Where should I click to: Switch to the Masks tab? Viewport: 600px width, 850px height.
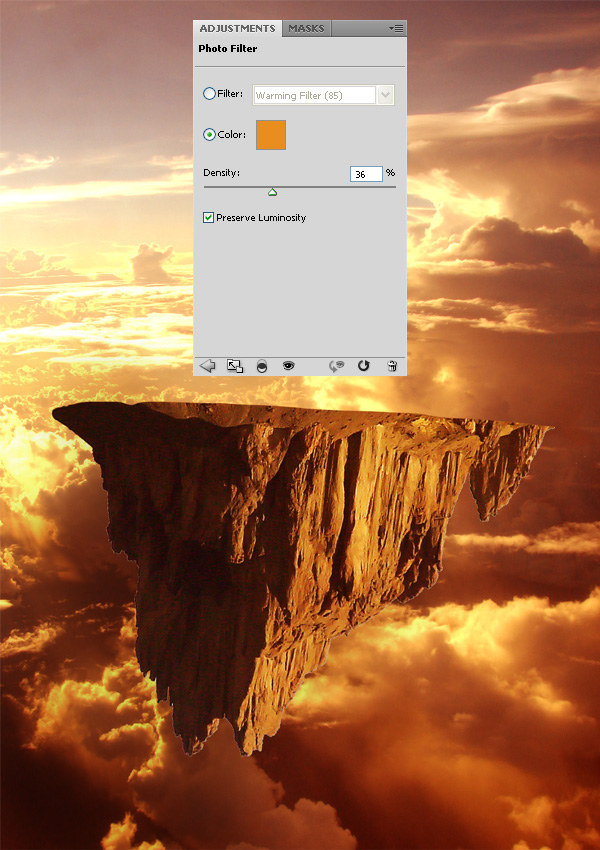306,29
